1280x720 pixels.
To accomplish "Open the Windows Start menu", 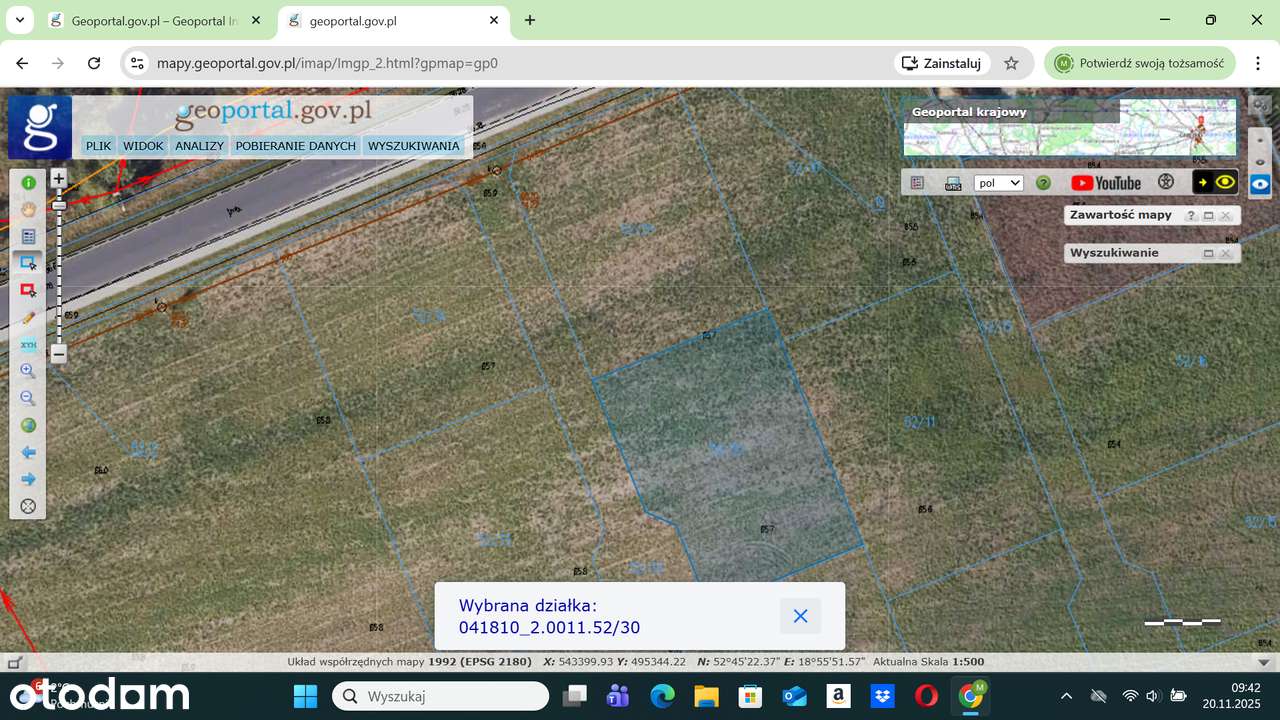I will (305, 696).
